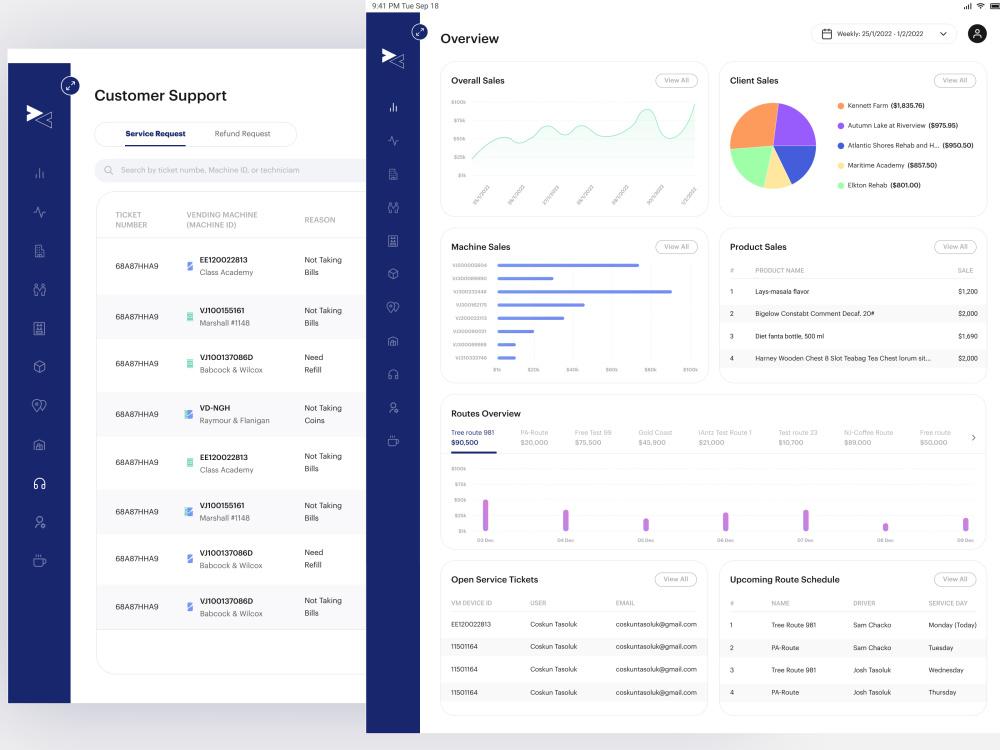This screenshot has height=750, width=1000.
Task: Click the user icon in Overview sidebar
Action: (x=393, y=408)
